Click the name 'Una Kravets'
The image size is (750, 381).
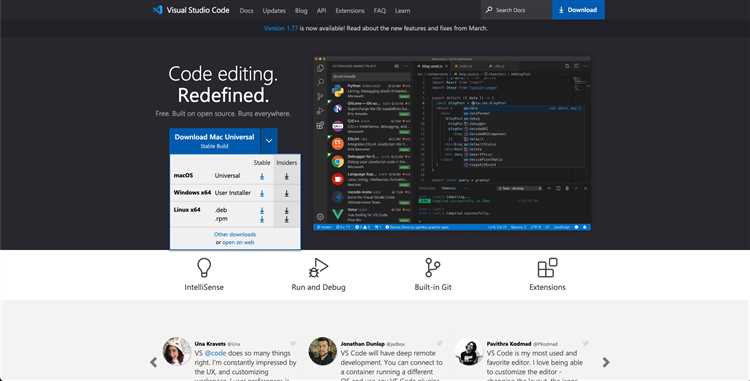coord(210,344)
